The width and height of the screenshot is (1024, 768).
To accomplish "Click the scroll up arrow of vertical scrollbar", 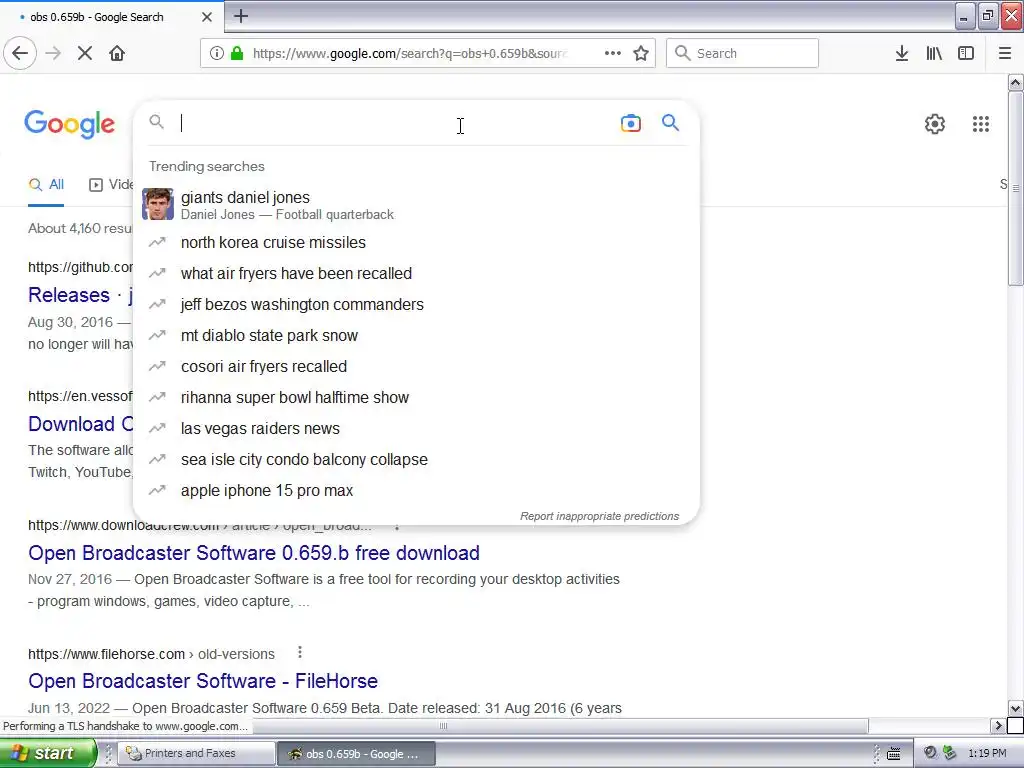I will point(1016,82).
